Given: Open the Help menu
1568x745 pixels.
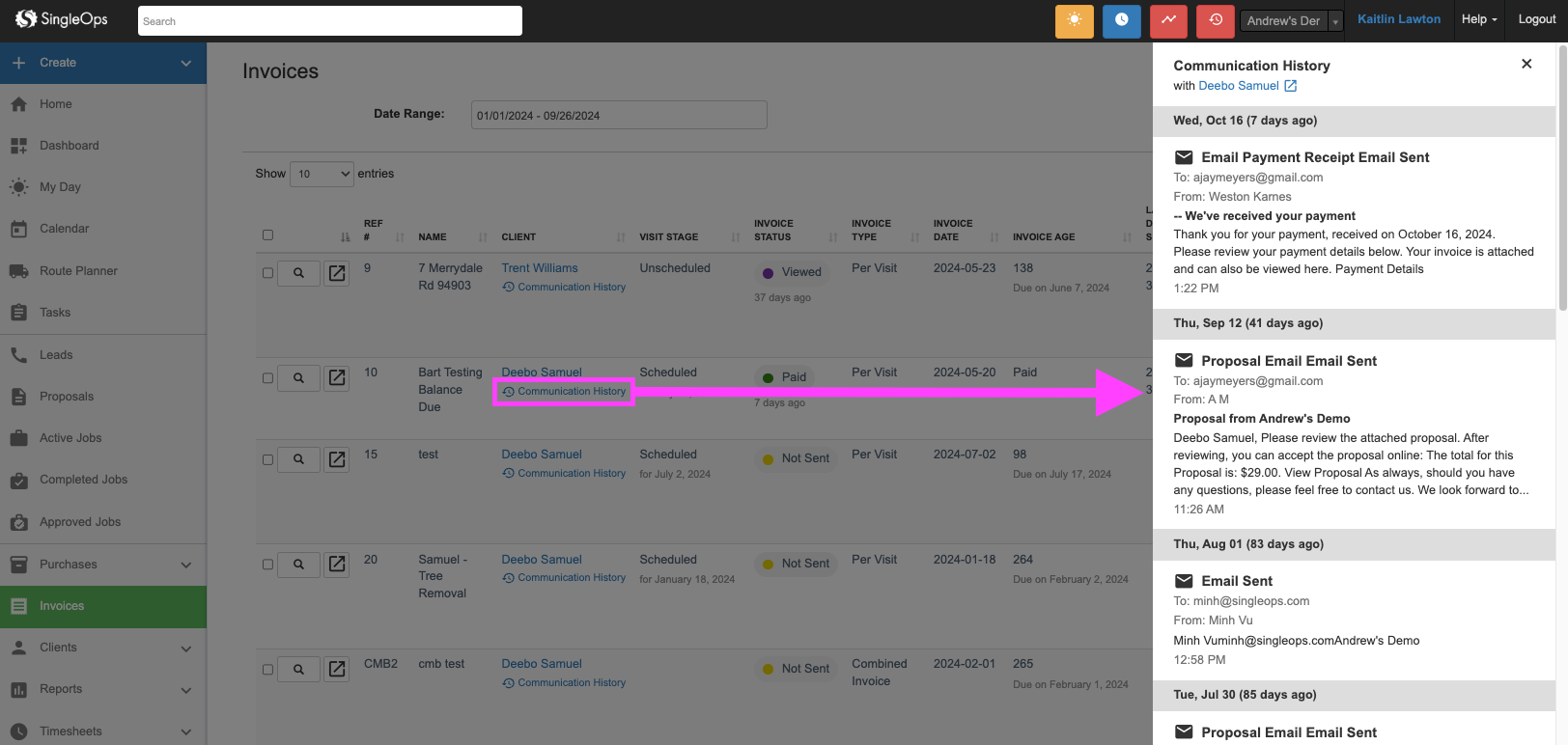Looking at the screenshot, I should (x=1478, y=19).
